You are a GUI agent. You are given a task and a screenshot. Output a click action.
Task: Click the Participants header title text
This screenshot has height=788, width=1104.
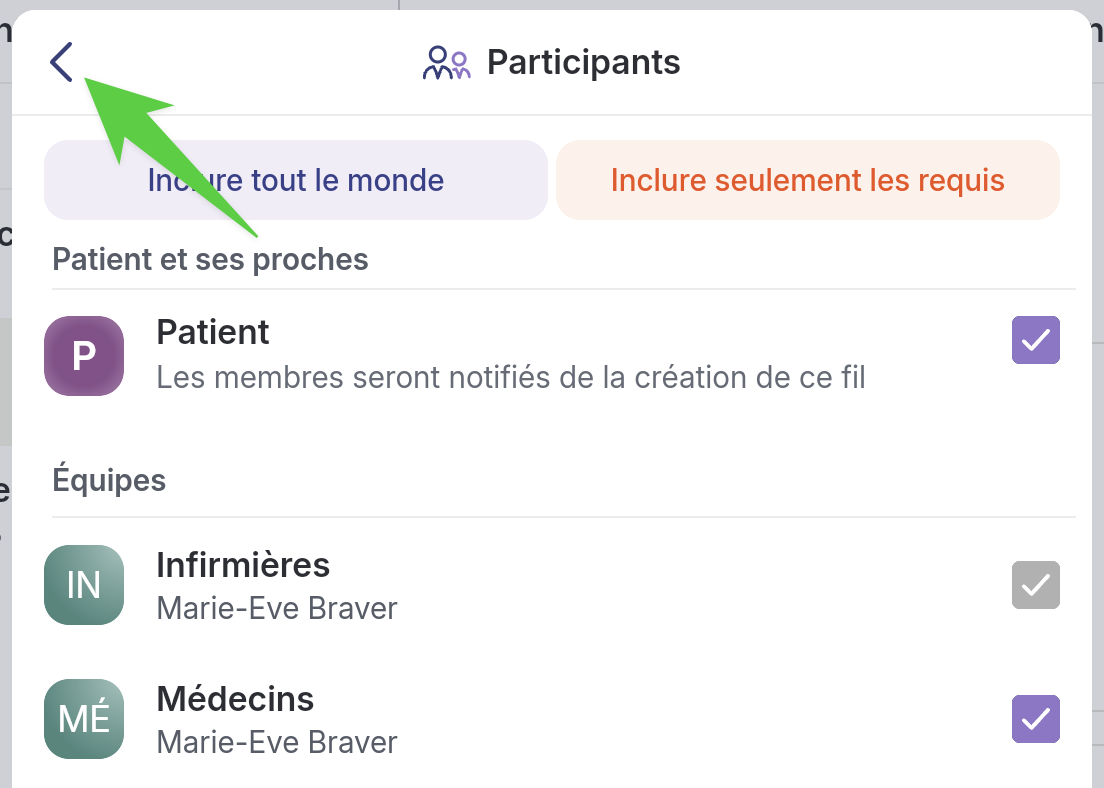pyautogui.click(x=583, y=63)
